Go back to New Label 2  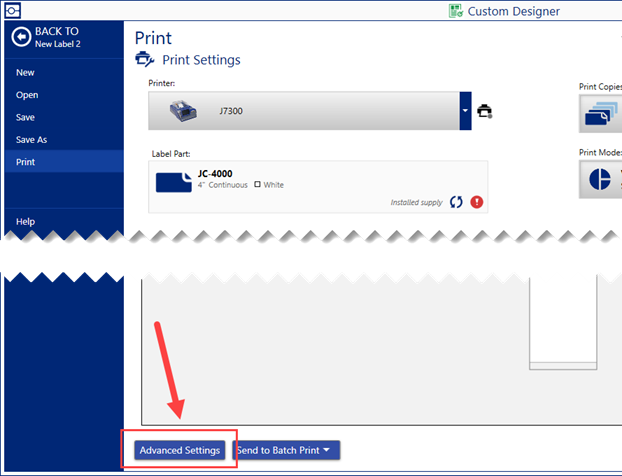(46, 37)
